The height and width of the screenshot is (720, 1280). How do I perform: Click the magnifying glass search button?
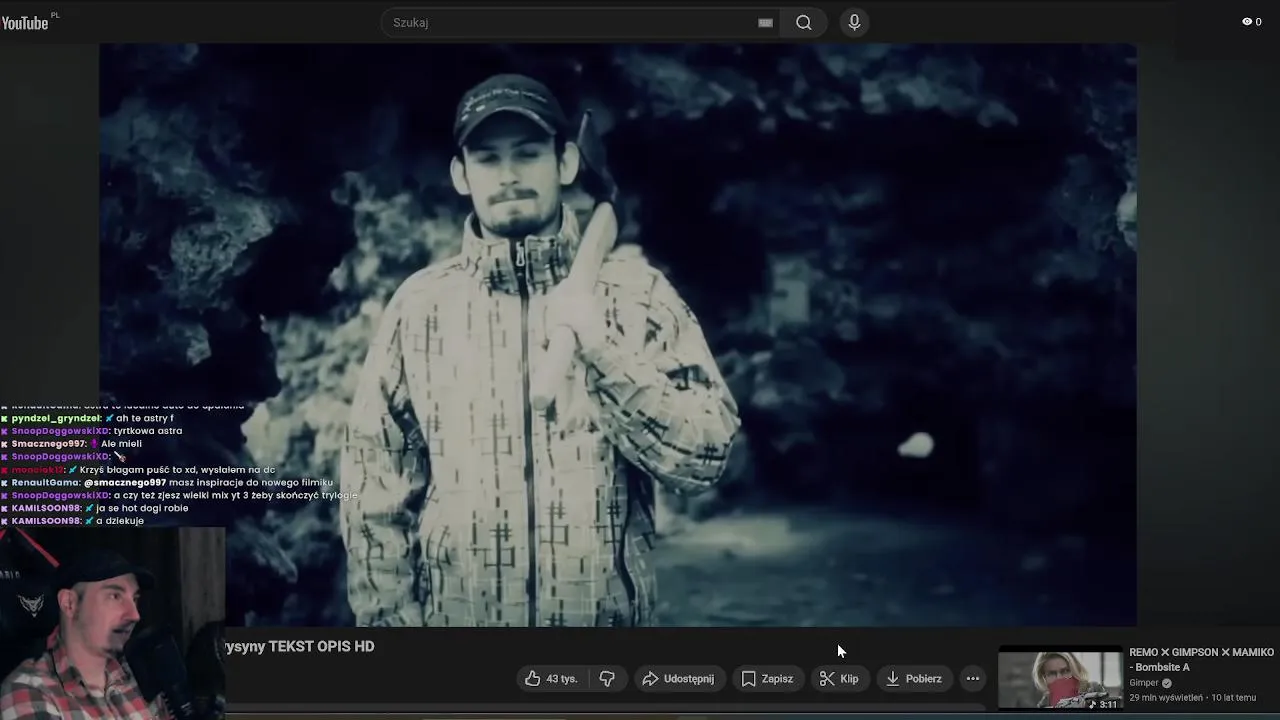click(x=804, y=22)
